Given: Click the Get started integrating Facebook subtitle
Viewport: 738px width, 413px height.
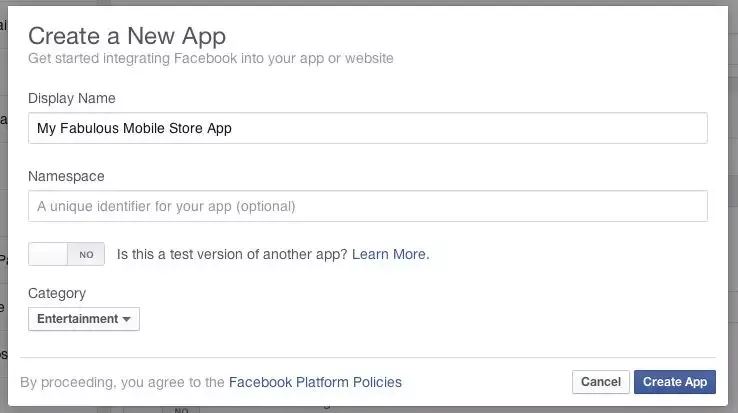Looking at the screenshot, I should click(x=211, y=58).
